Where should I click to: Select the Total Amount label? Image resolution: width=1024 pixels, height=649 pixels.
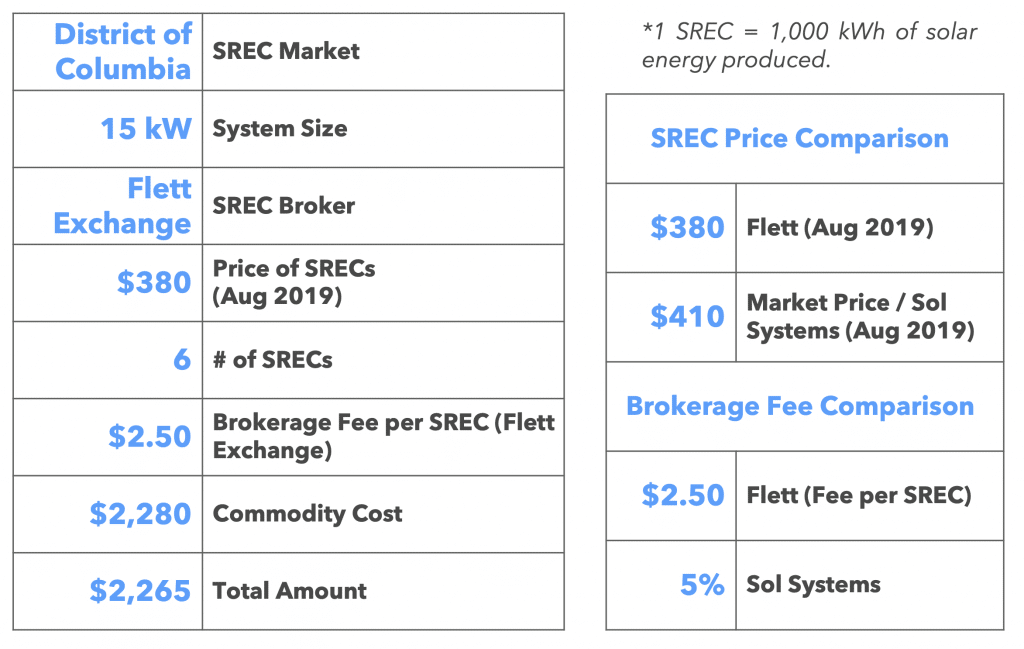[290, 590]
